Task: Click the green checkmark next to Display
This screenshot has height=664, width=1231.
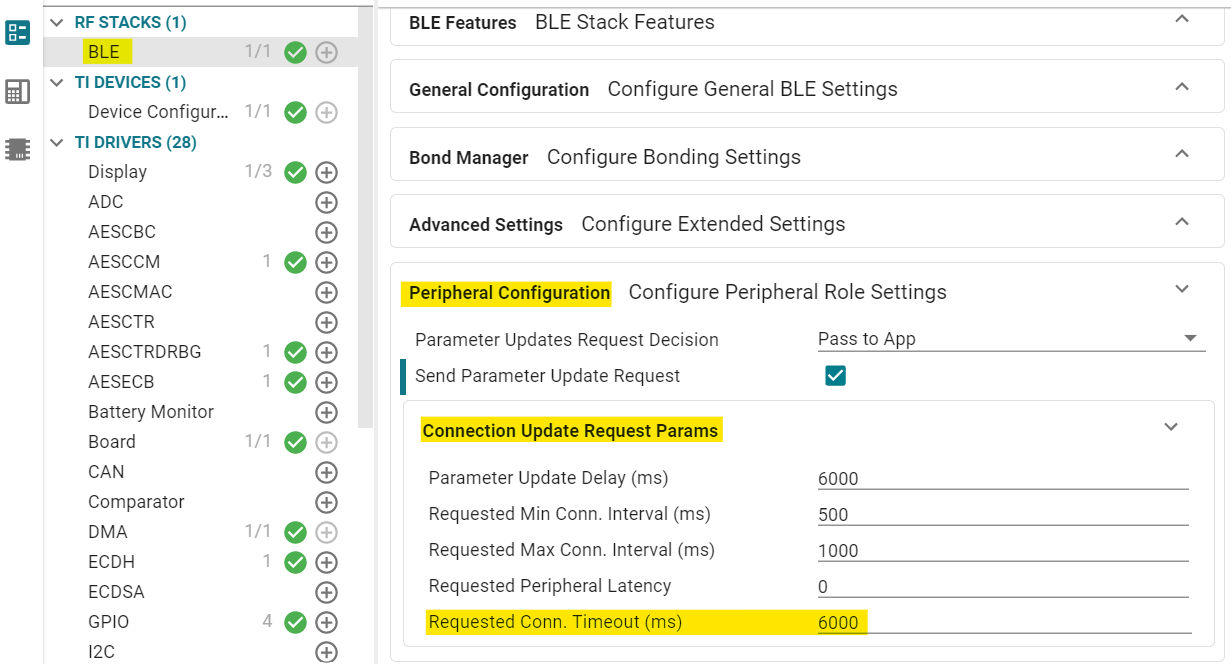Action: point(295,172)
